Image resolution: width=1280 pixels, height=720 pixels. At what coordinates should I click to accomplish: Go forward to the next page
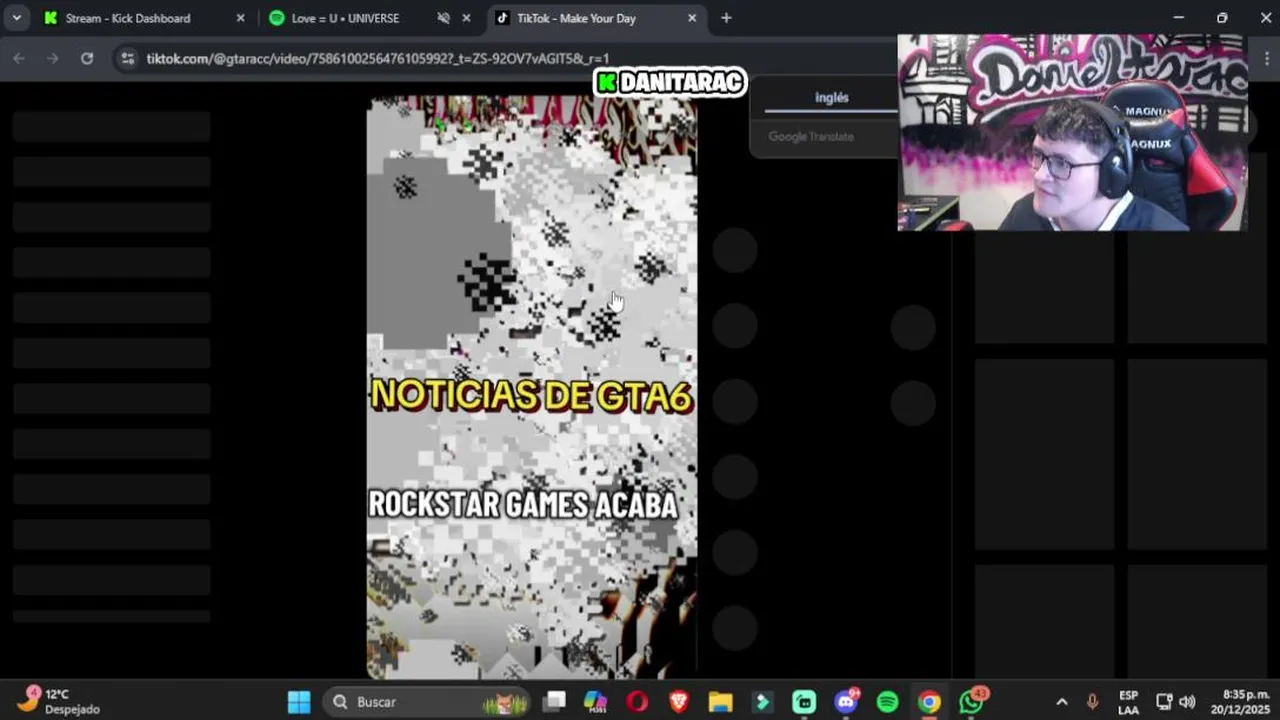coord(53,58)
